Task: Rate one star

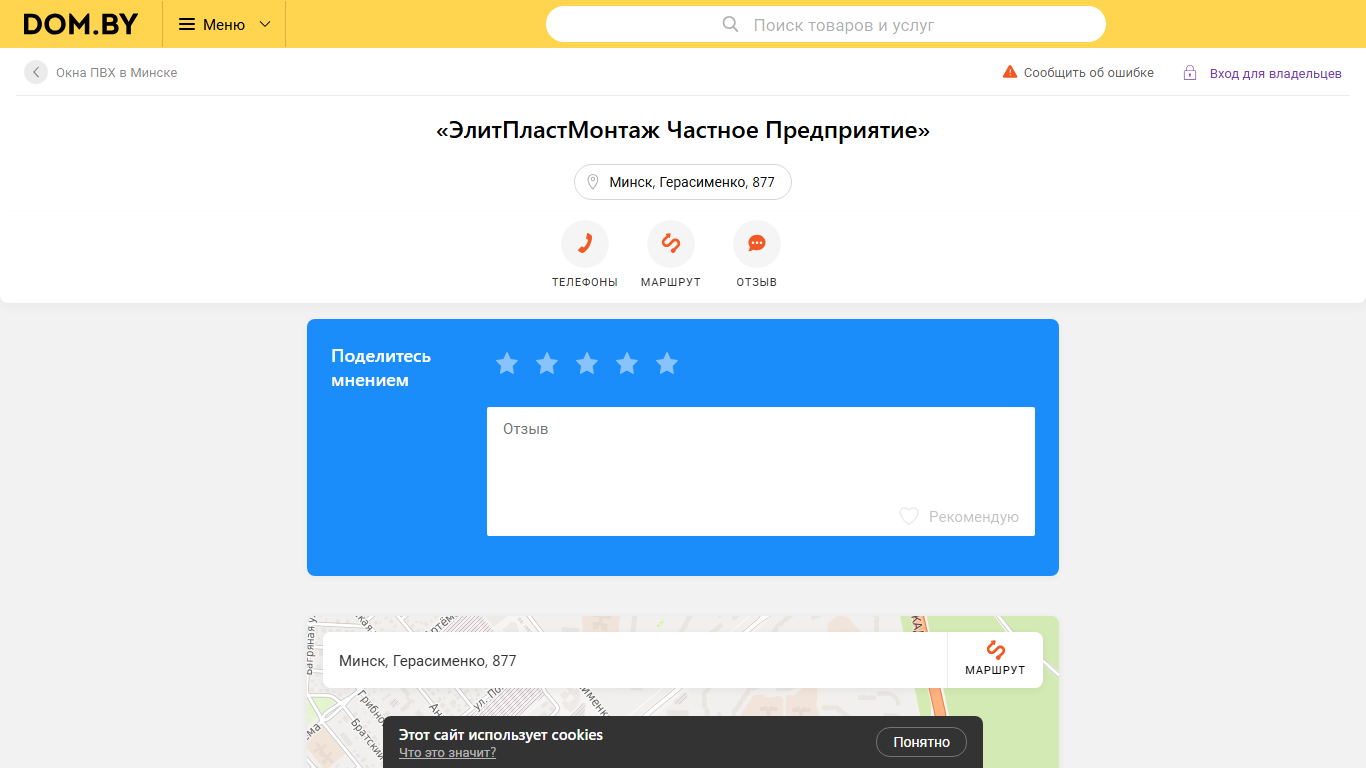Action: coord(507,363)
